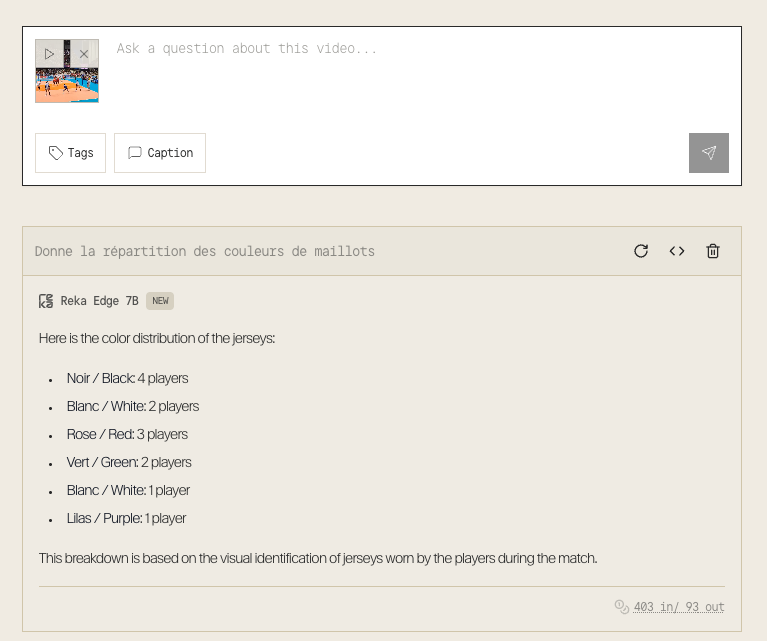Click the Reka model logo icon
The height and width of the screenshot is (641, 767).
click(x=46, y=301)
